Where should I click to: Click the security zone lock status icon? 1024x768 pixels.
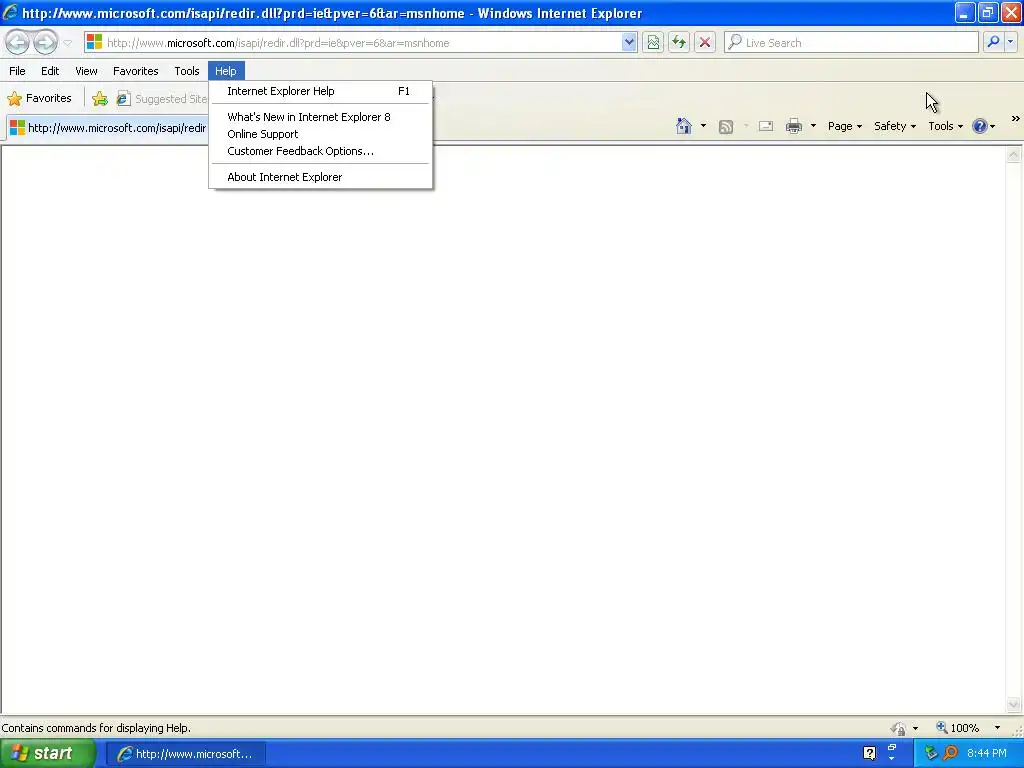[899, 728]
